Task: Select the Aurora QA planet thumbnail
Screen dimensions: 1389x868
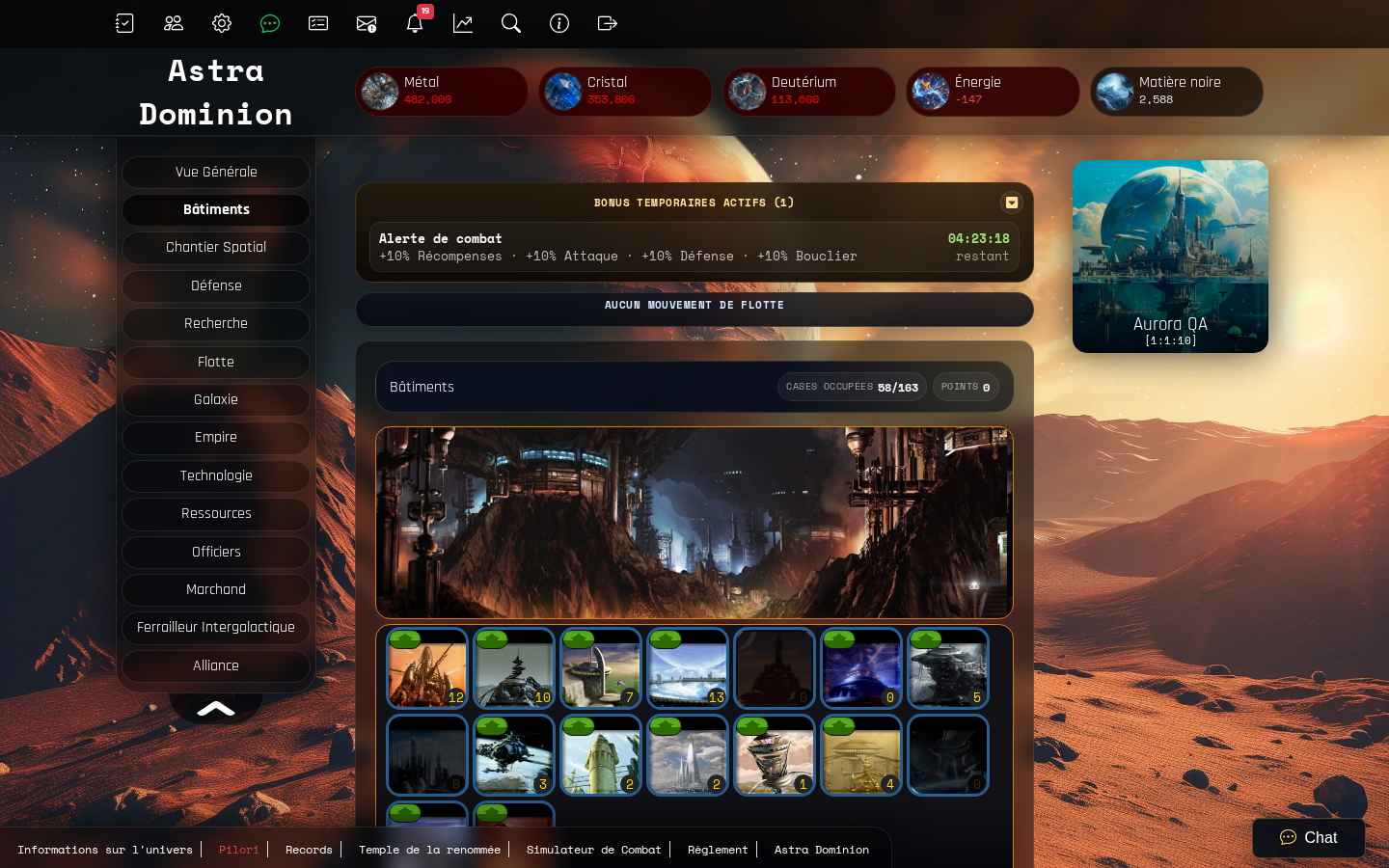Action: pos(1170,257)
